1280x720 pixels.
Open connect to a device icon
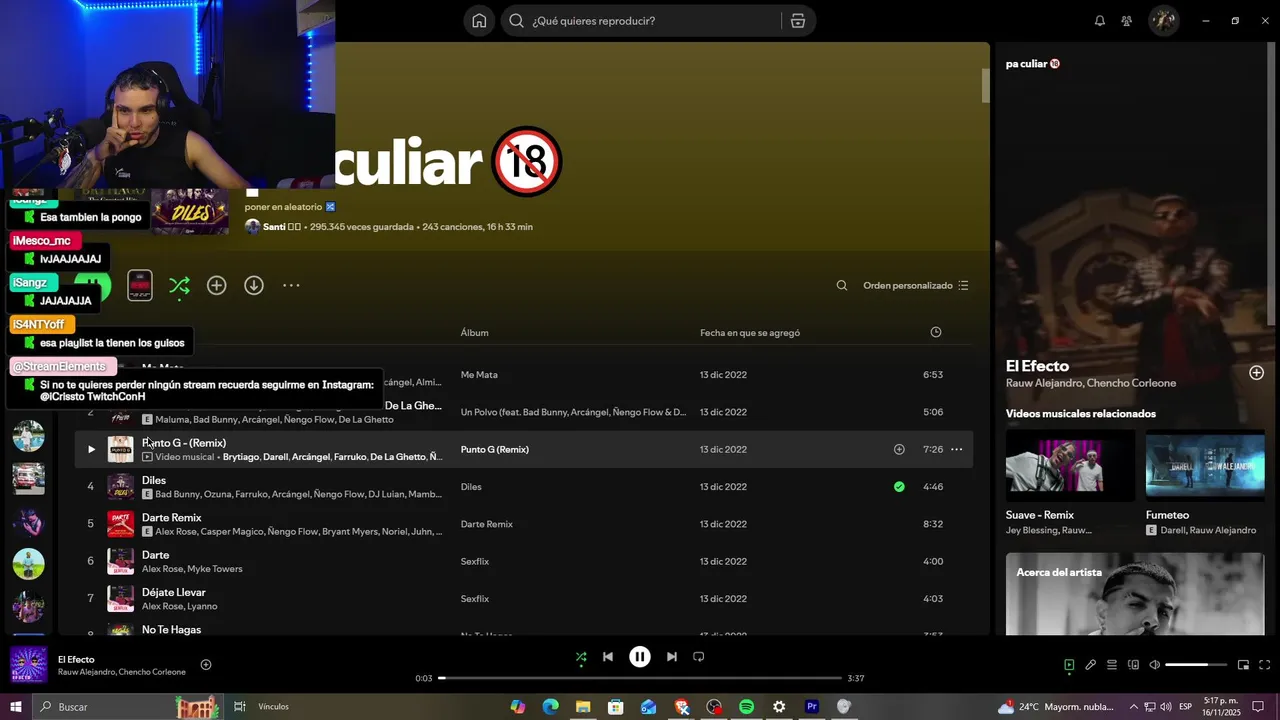[x=1133, y=665]
